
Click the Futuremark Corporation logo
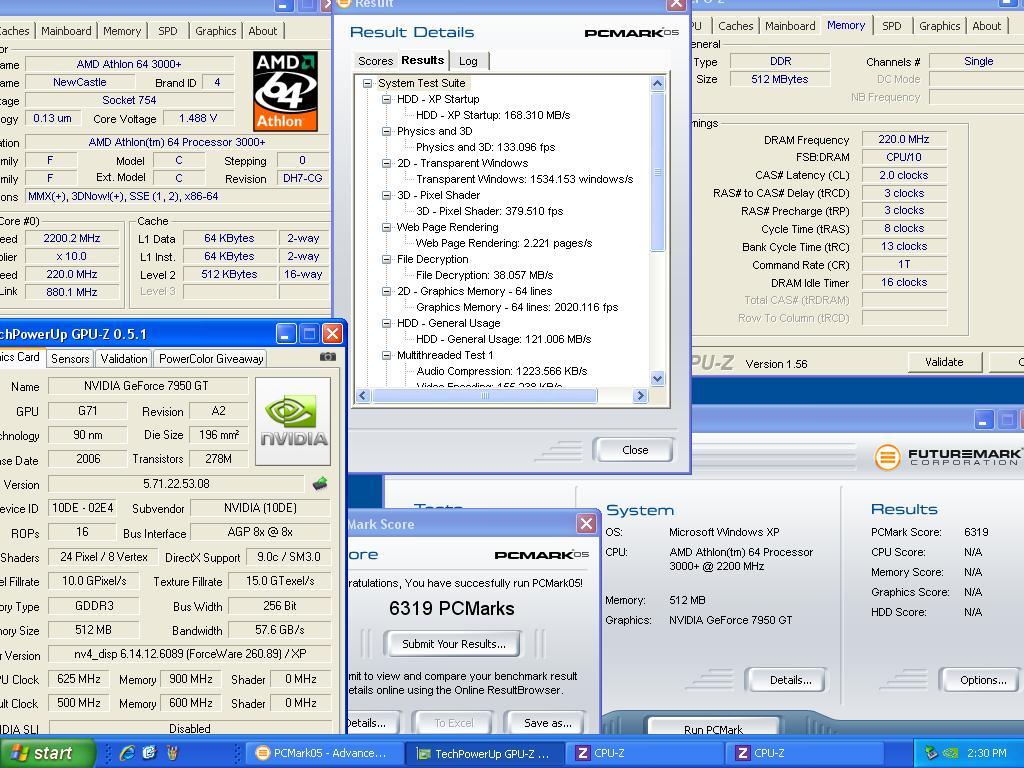pos(948,456)
